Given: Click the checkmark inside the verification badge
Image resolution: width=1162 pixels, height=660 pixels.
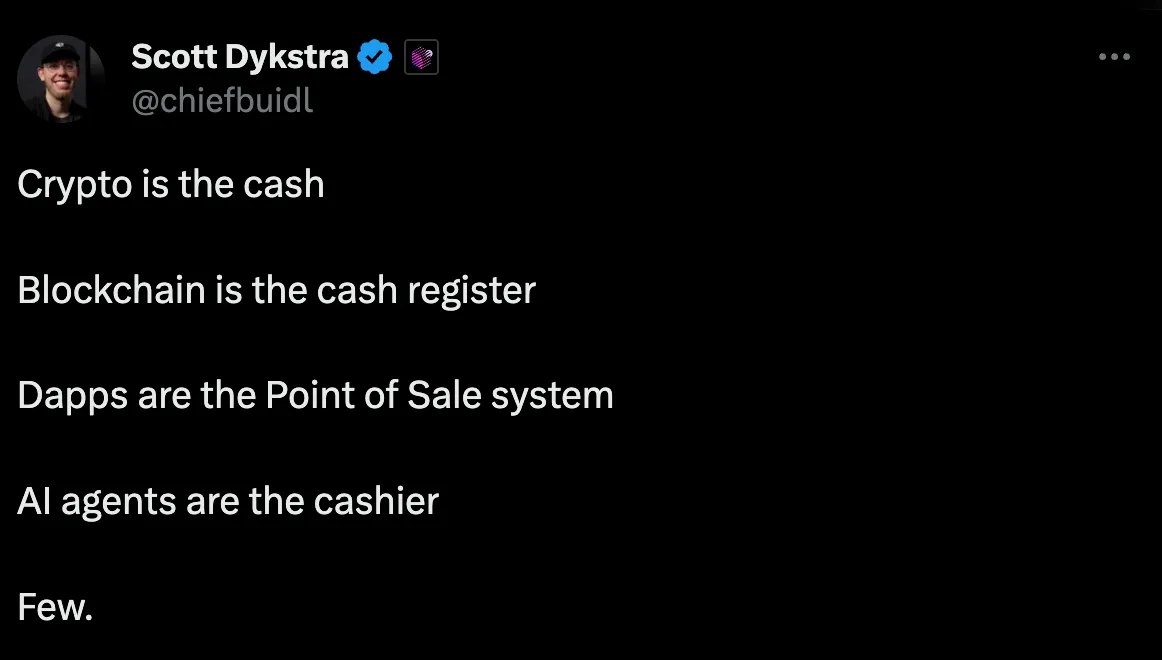Looking at the screenshot, I should coord(374,57).
